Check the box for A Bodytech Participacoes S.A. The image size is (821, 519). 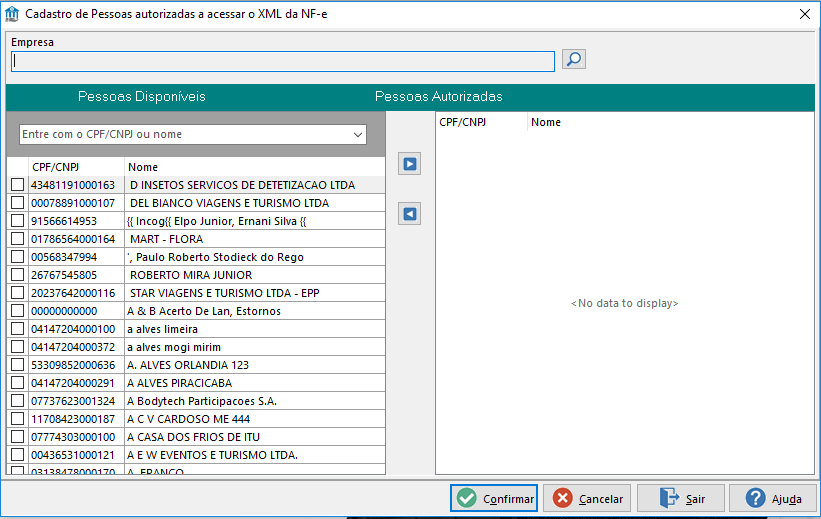click(x=18, y=401)
